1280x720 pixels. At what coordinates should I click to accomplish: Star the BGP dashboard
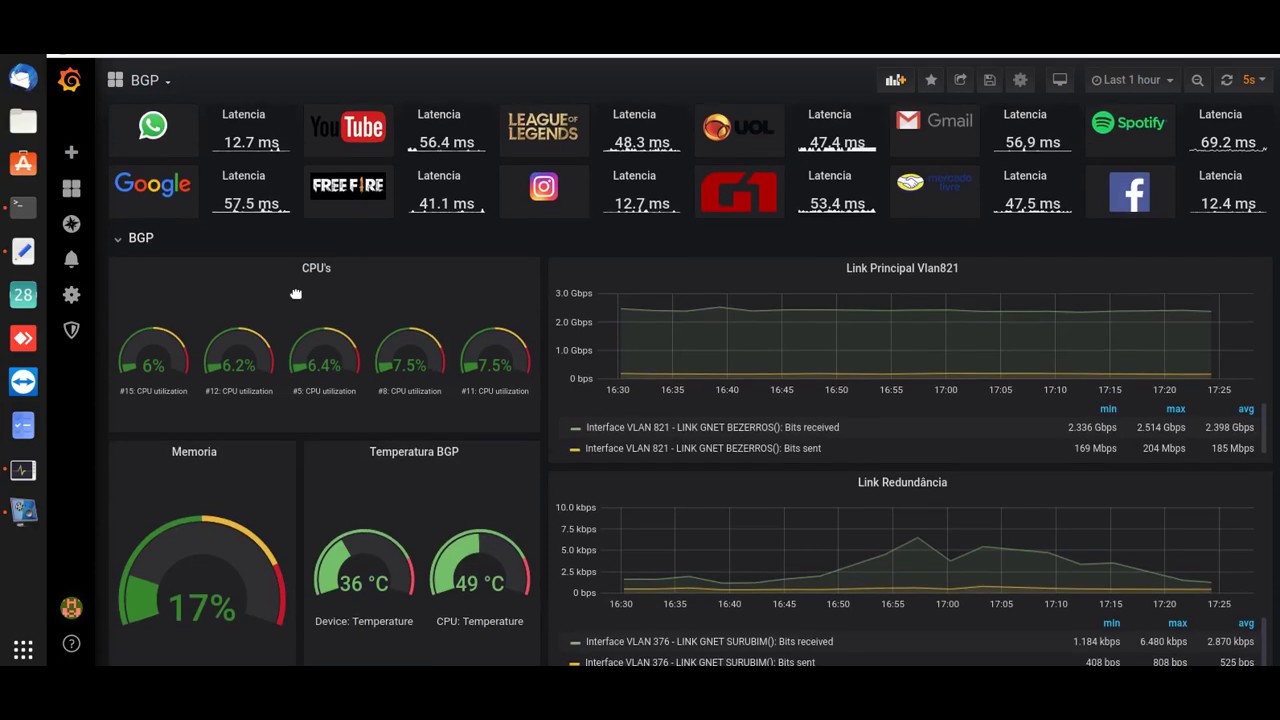click(931, 80)
